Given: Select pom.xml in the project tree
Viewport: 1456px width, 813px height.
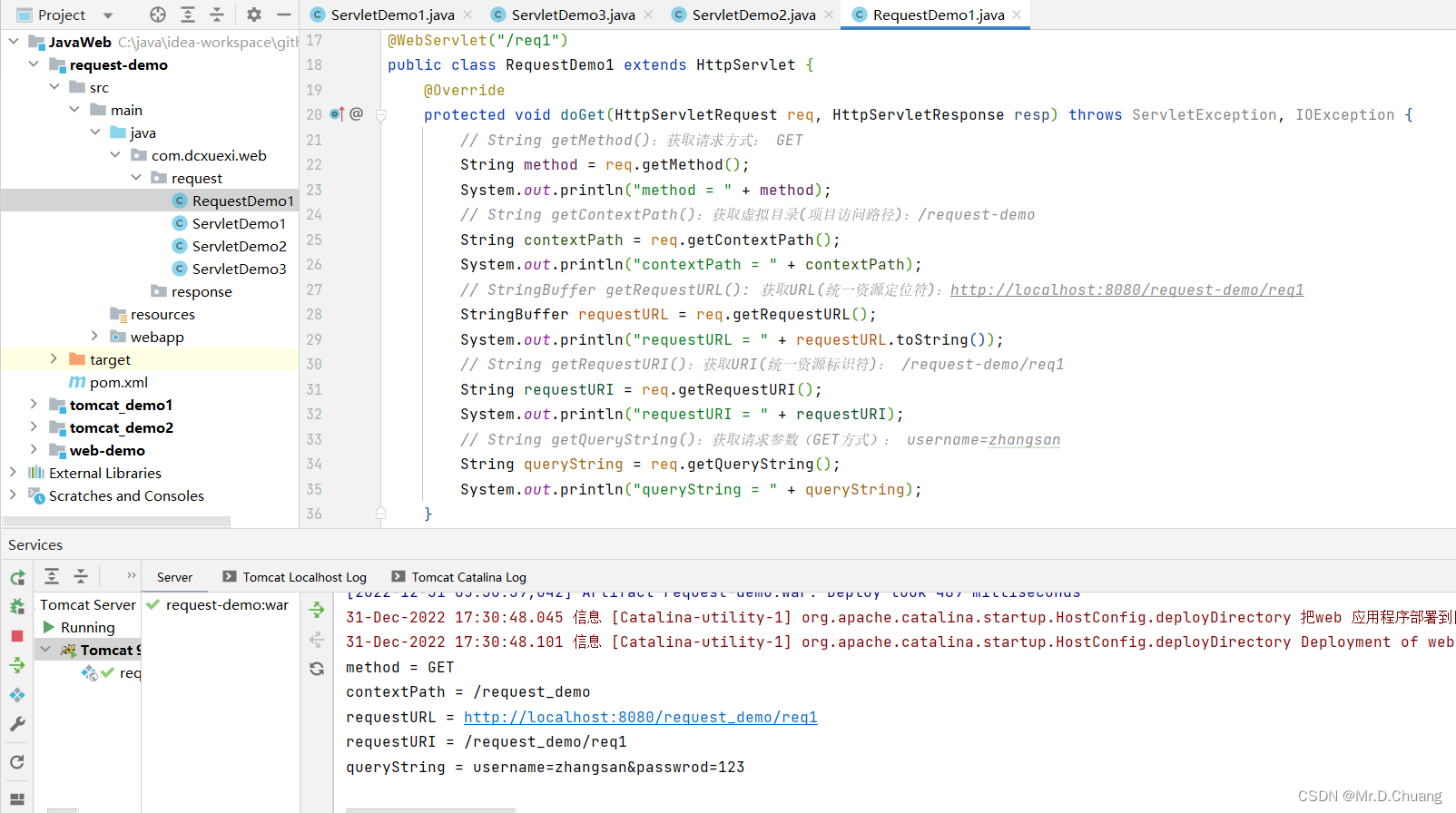Looking at the screenshot, I should [118, 382].
